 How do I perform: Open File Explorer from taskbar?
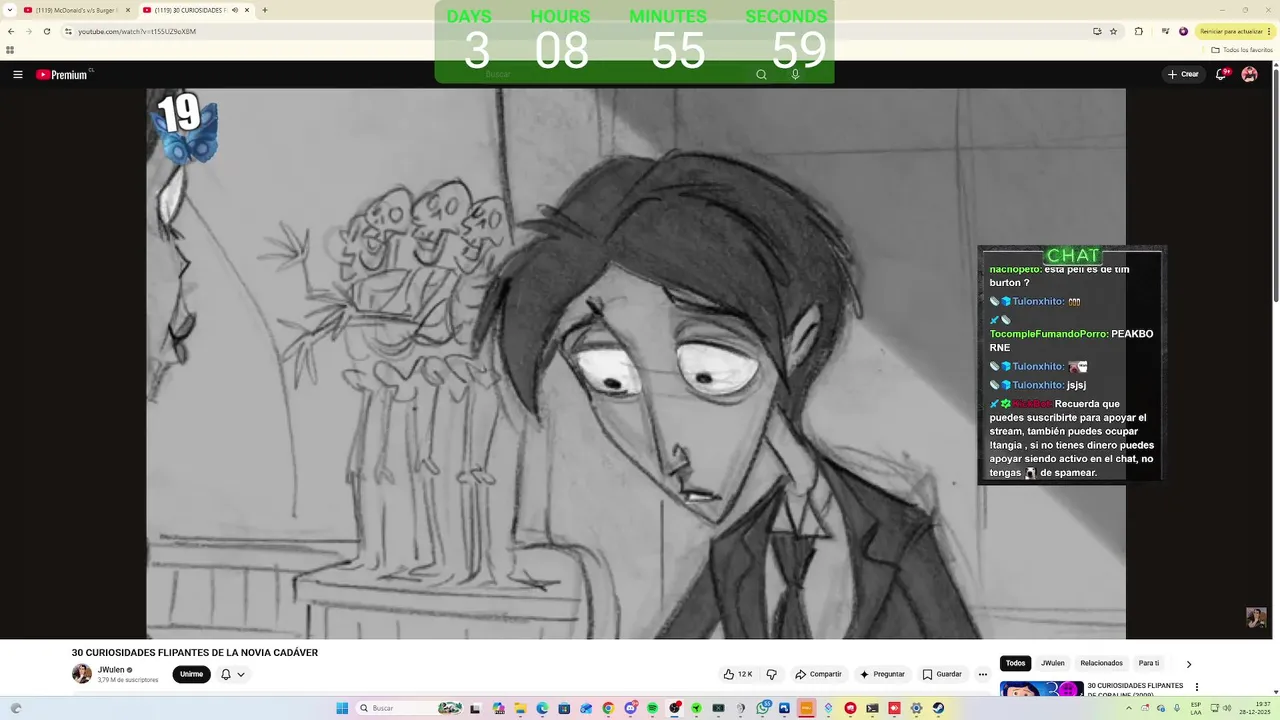tap(520, 708)
